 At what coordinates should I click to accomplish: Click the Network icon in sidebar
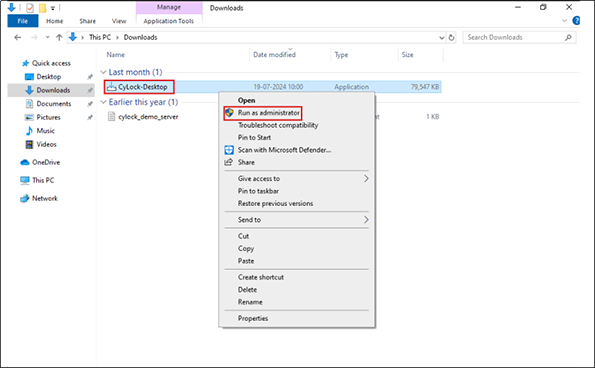click(x=25, y=198)
